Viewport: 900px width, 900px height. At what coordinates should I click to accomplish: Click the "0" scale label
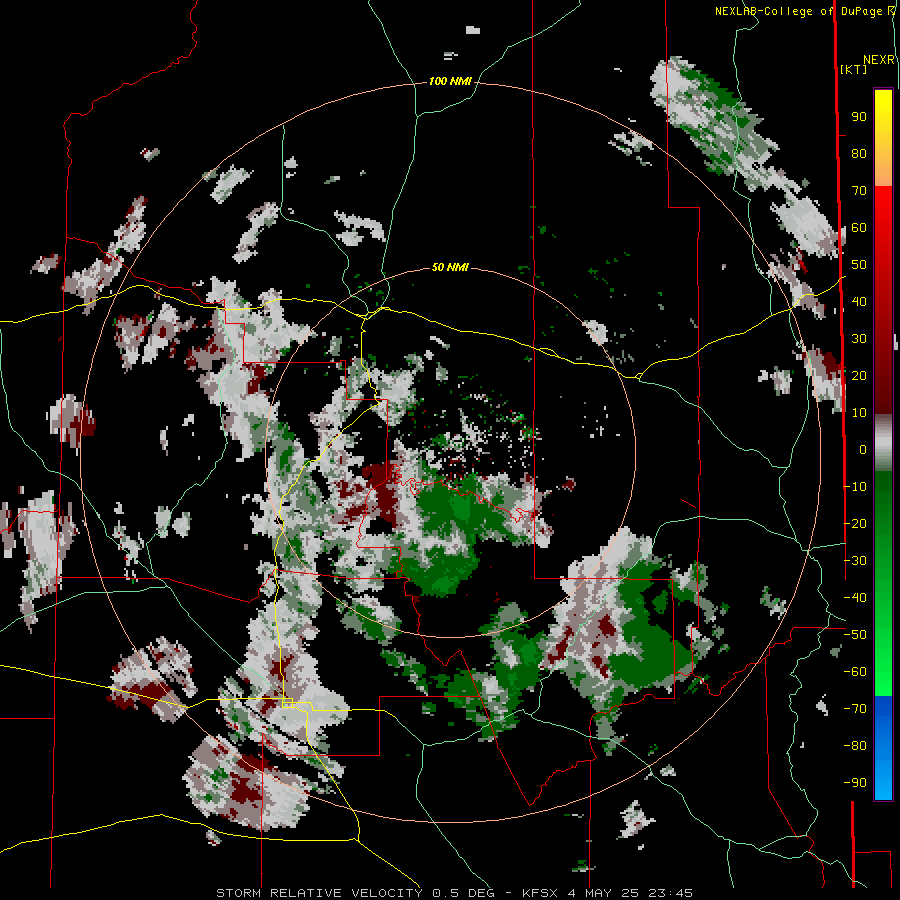point(863,450)
